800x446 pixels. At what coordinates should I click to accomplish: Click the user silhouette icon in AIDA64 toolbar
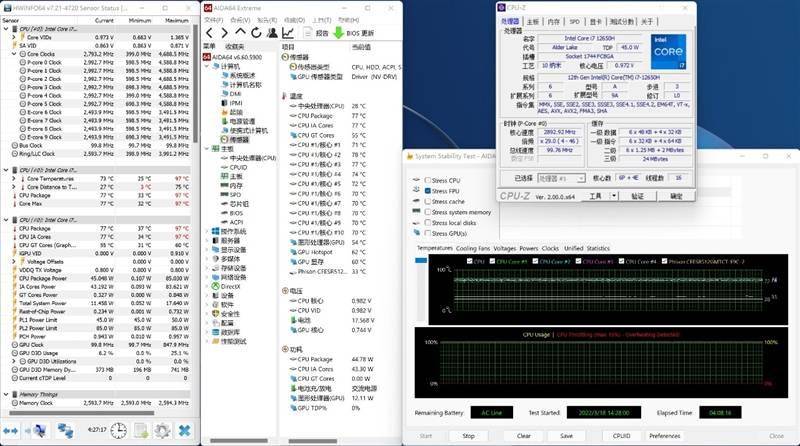[272, 33]
